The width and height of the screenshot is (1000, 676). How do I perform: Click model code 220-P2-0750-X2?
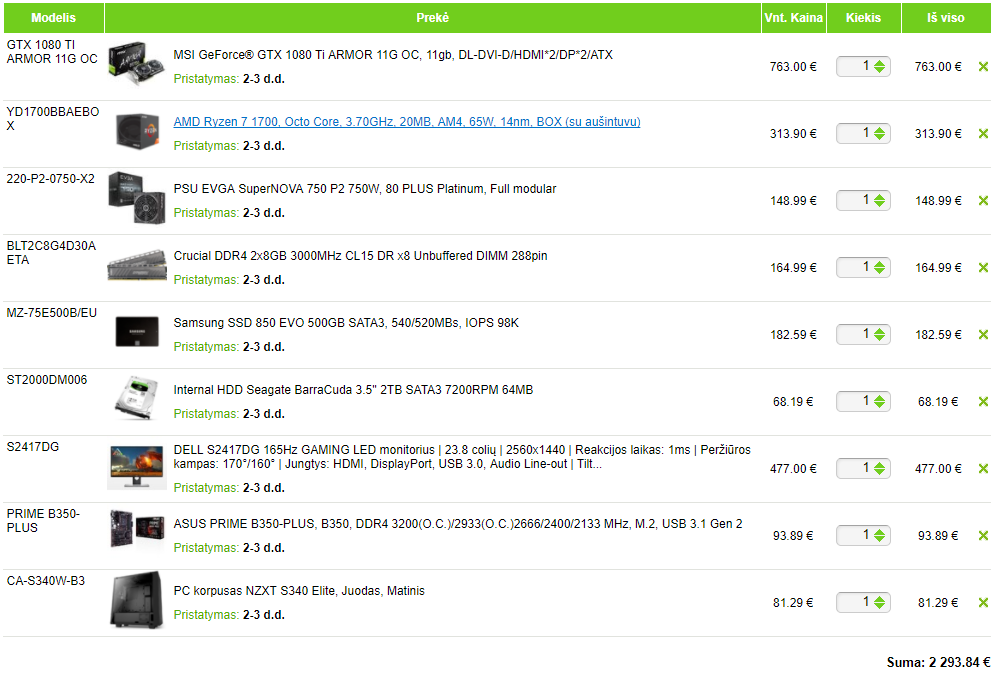pos(50,179)
